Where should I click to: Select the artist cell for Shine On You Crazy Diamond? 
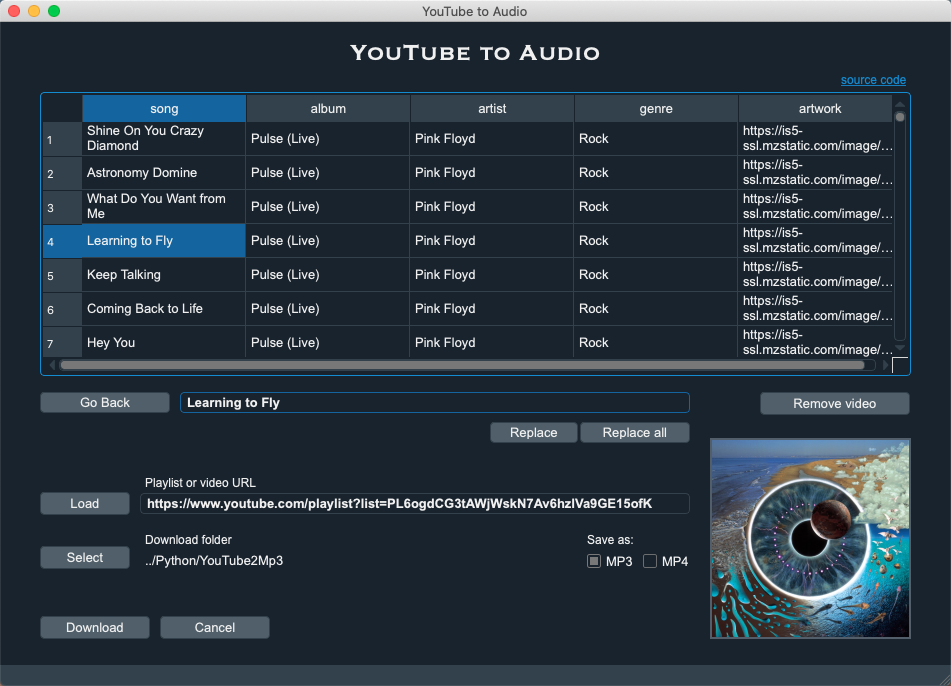pyautogui.click(x=492, y=139)
